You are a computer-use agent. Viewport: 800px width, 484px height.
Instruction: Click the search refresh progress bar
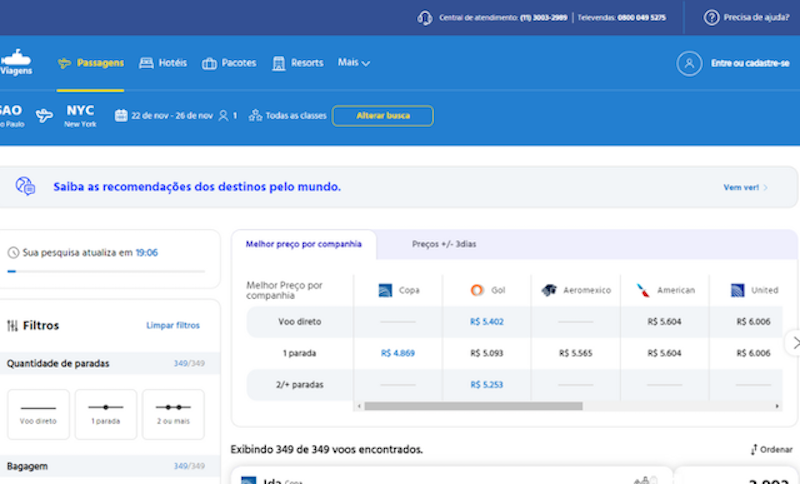pyautogui.click(x=106, y=271)
